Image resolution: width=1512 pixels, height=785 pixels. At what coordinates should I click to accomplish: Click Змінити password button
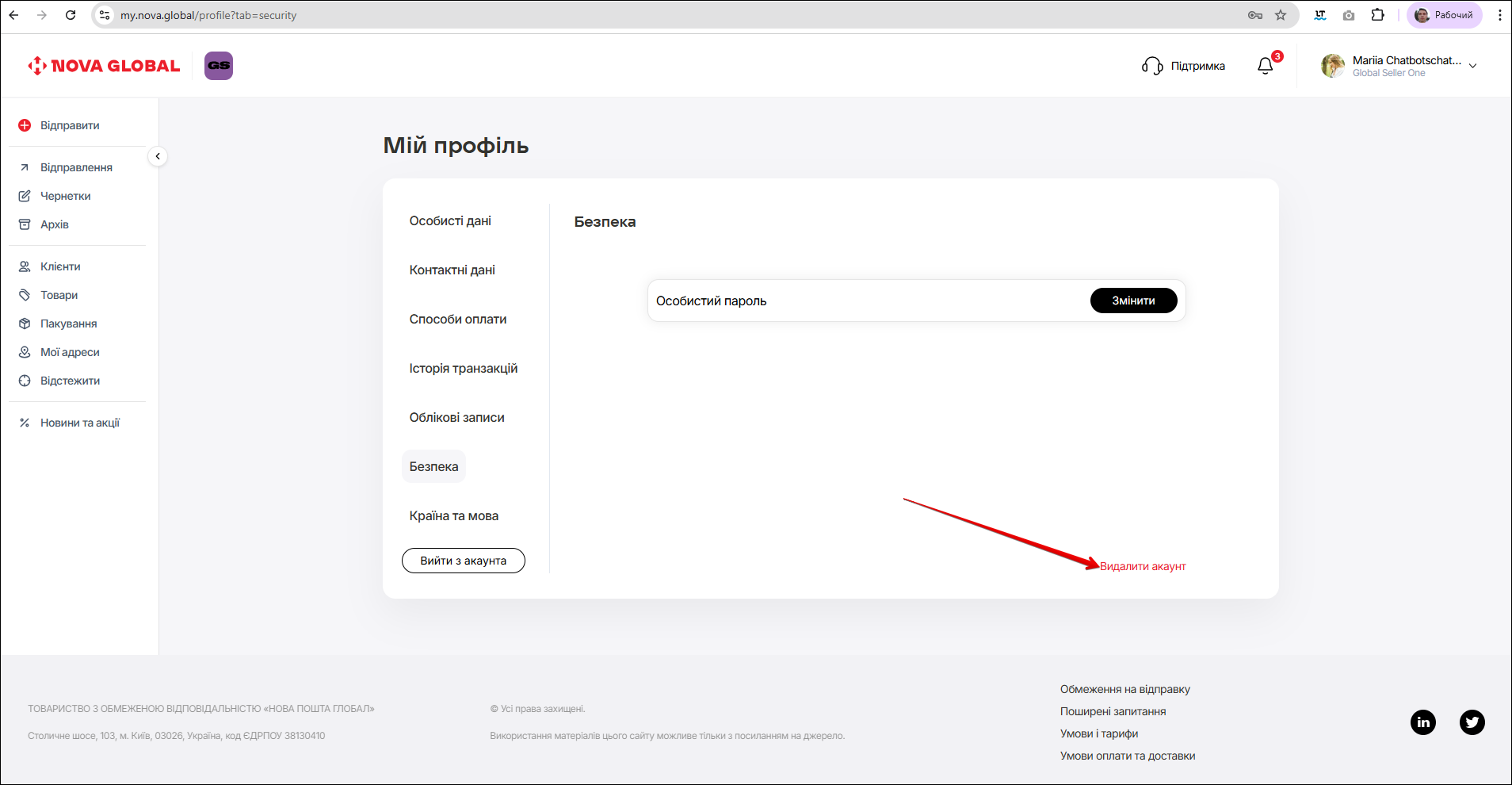[x=1133, y=301]
